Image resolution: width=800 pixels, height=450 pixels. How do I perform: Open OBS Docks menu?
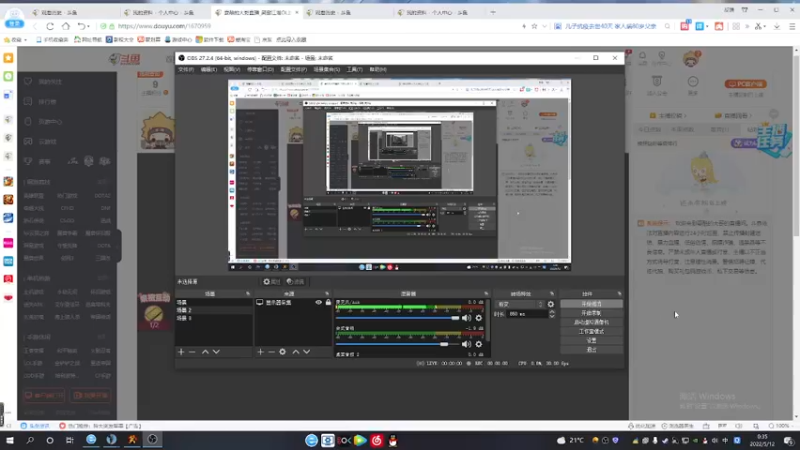pos(260,69)
